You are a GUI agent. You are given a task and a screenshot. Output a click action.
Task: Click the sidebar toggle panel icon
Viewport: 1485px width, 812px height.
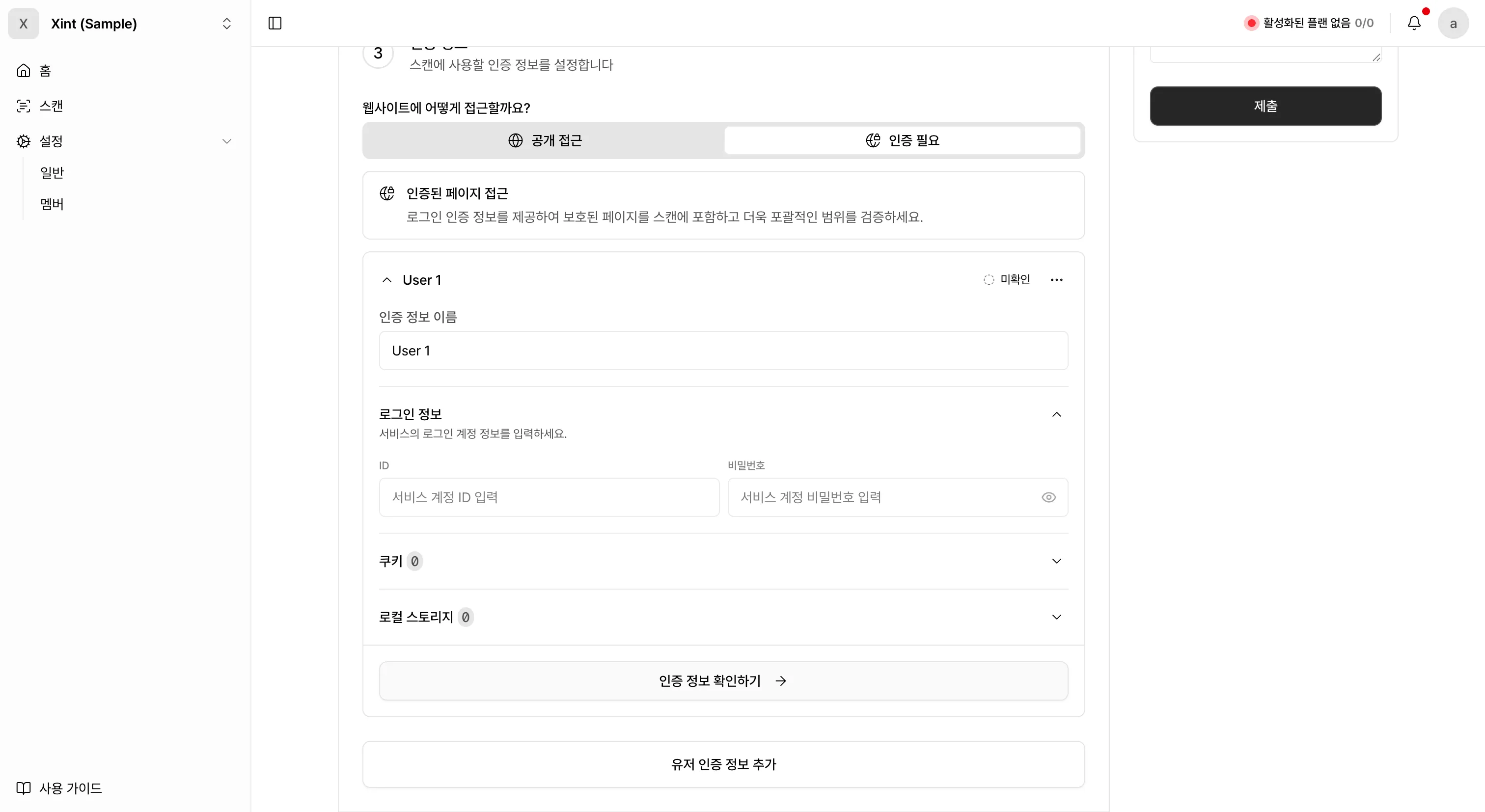click(275, 23)
